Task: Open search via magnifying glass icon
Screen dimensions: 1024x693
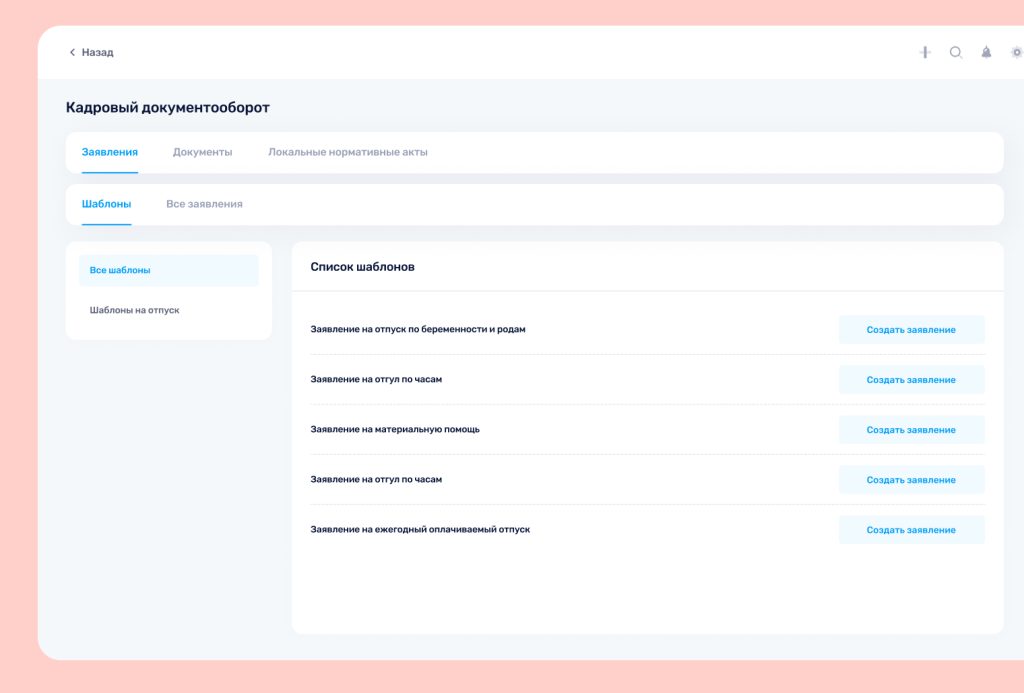Action: (956, 52)
